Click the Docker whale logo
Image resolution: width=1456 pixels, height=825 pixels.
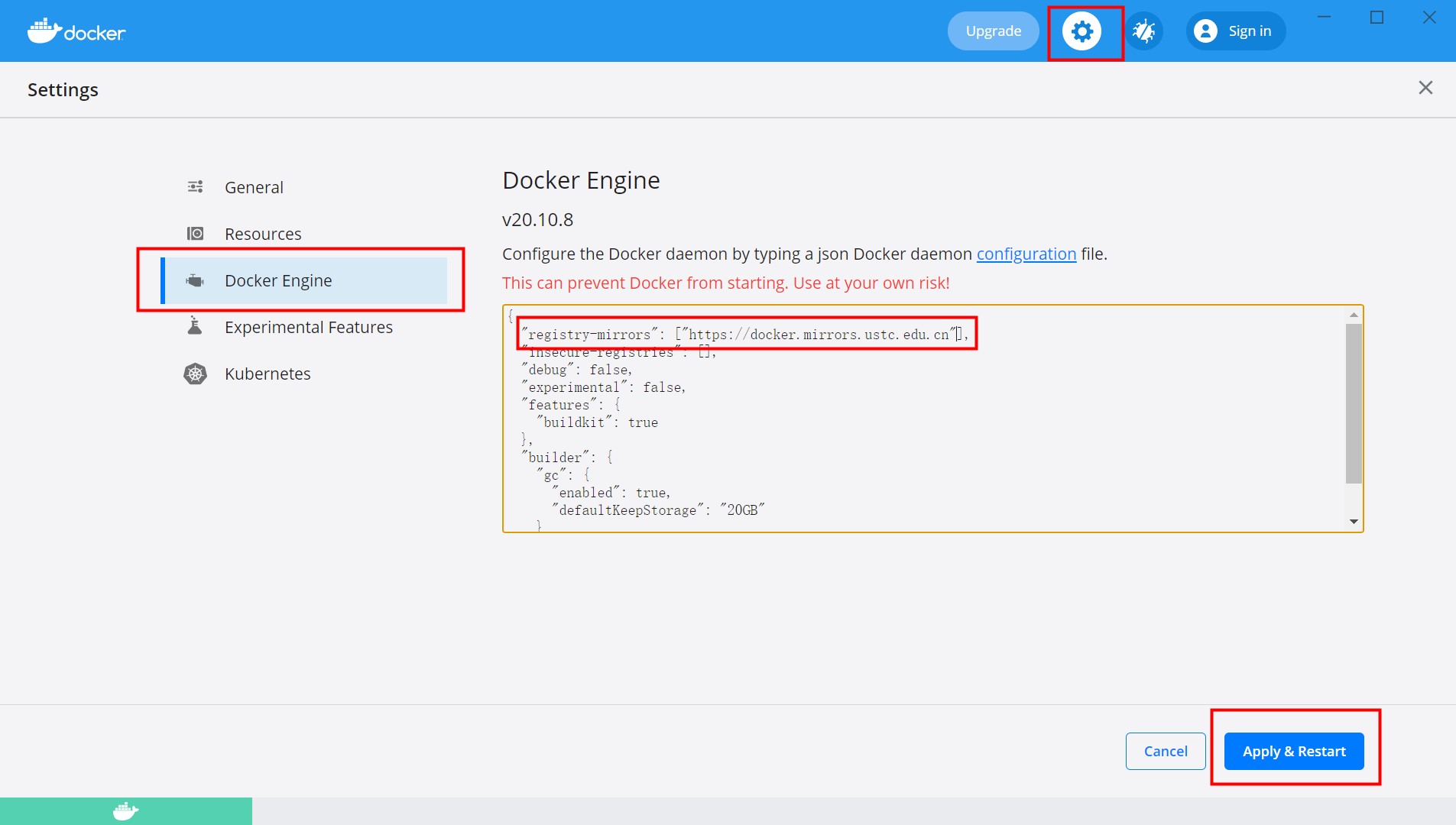tap(76, 31)
